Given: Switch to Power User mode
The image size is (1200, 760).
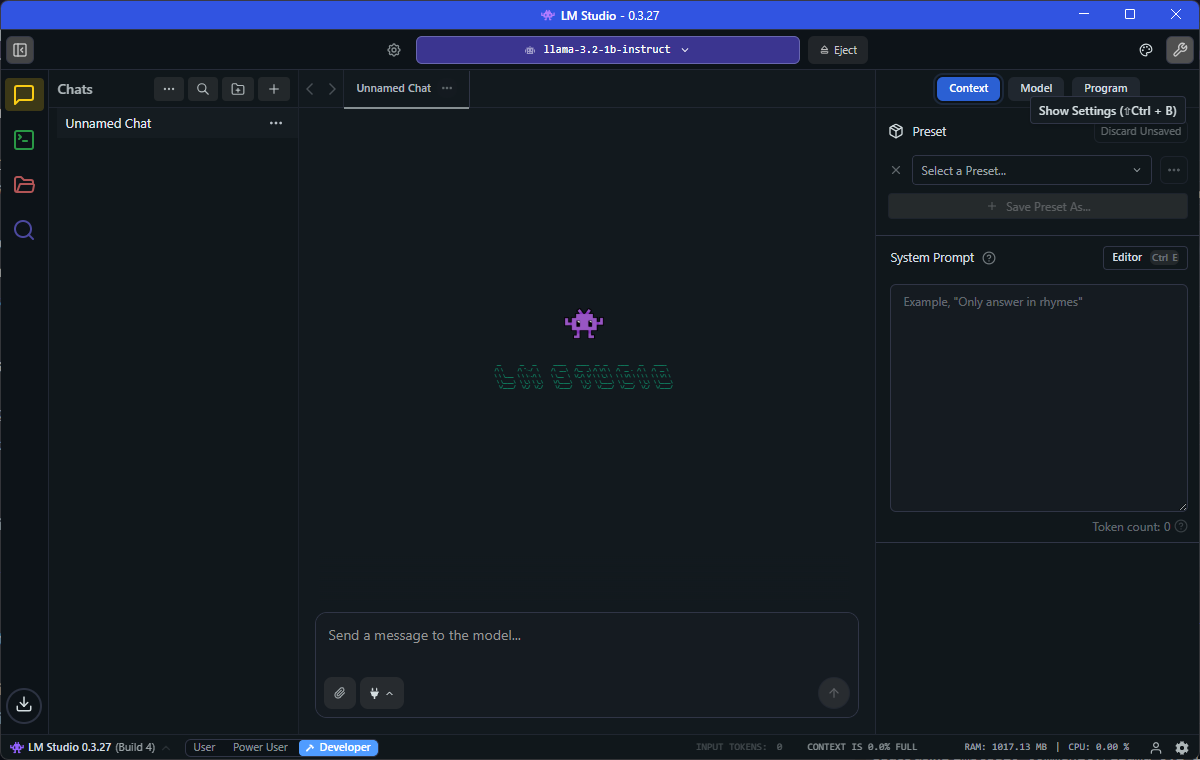Looking at the screenshot, I should coord(260,748).
